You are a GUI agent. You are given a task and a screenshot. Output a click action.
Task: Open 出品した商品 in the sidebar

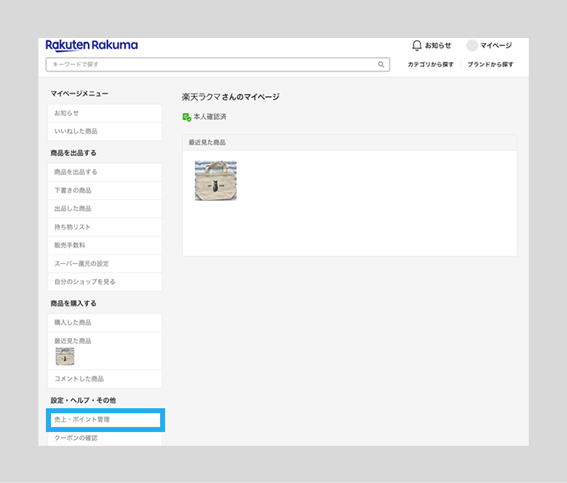[x=105, y=209]
